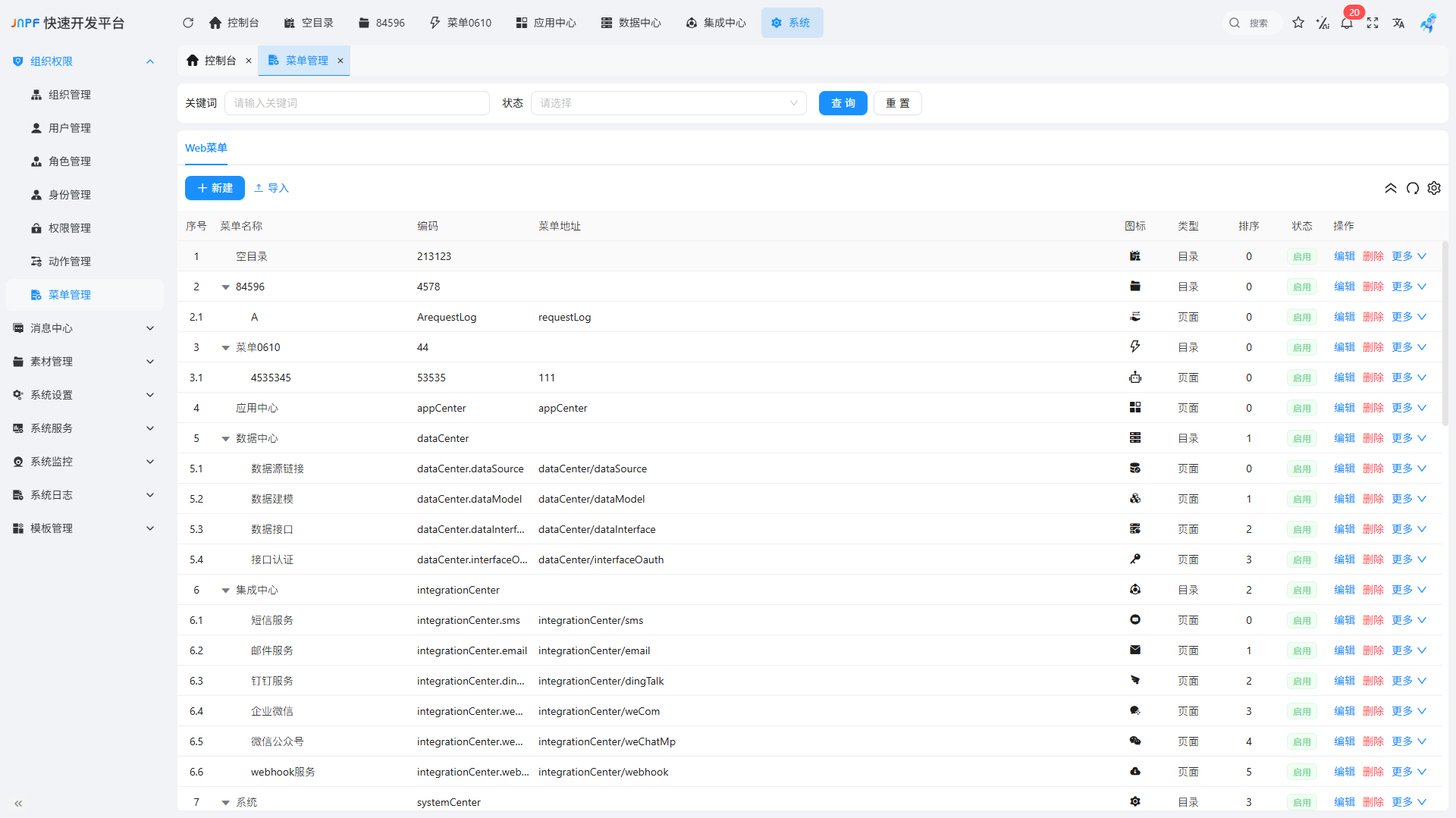Open 应用中心 in top navigation
The height and width of the screenshot is (818, 1456).
(546, 23)
